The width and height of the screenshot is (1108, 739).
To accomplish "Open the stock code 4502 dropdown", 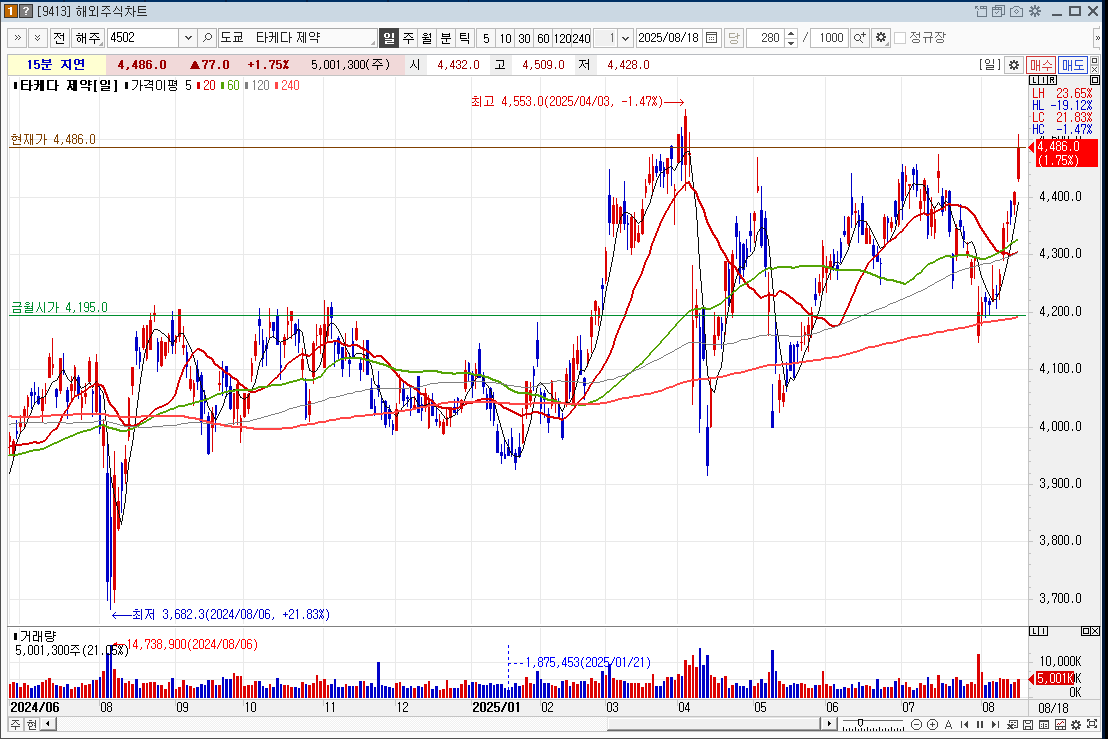I will point(188,38).
